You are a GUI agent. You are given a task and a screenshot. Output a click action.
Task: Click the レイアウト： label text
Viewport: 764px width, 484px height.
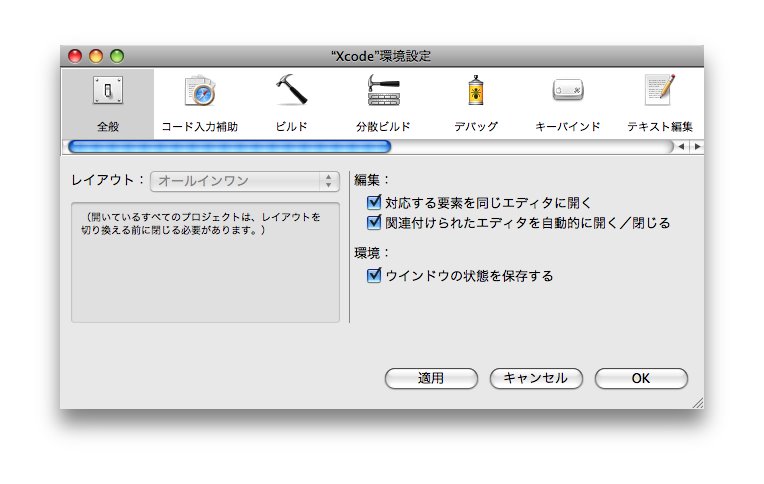(x=108, y=180)
